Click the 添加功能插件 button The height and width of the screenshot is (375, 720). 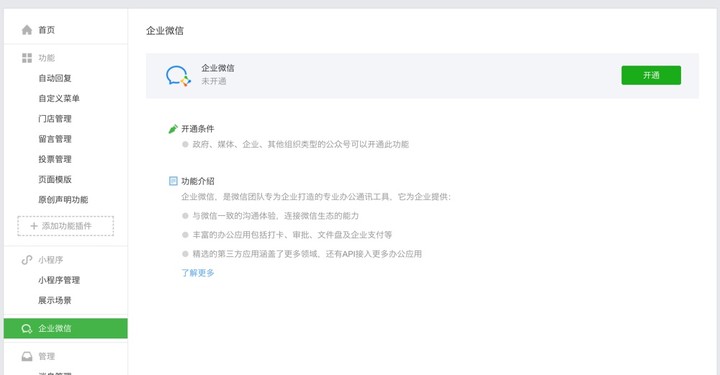(66, 226)
